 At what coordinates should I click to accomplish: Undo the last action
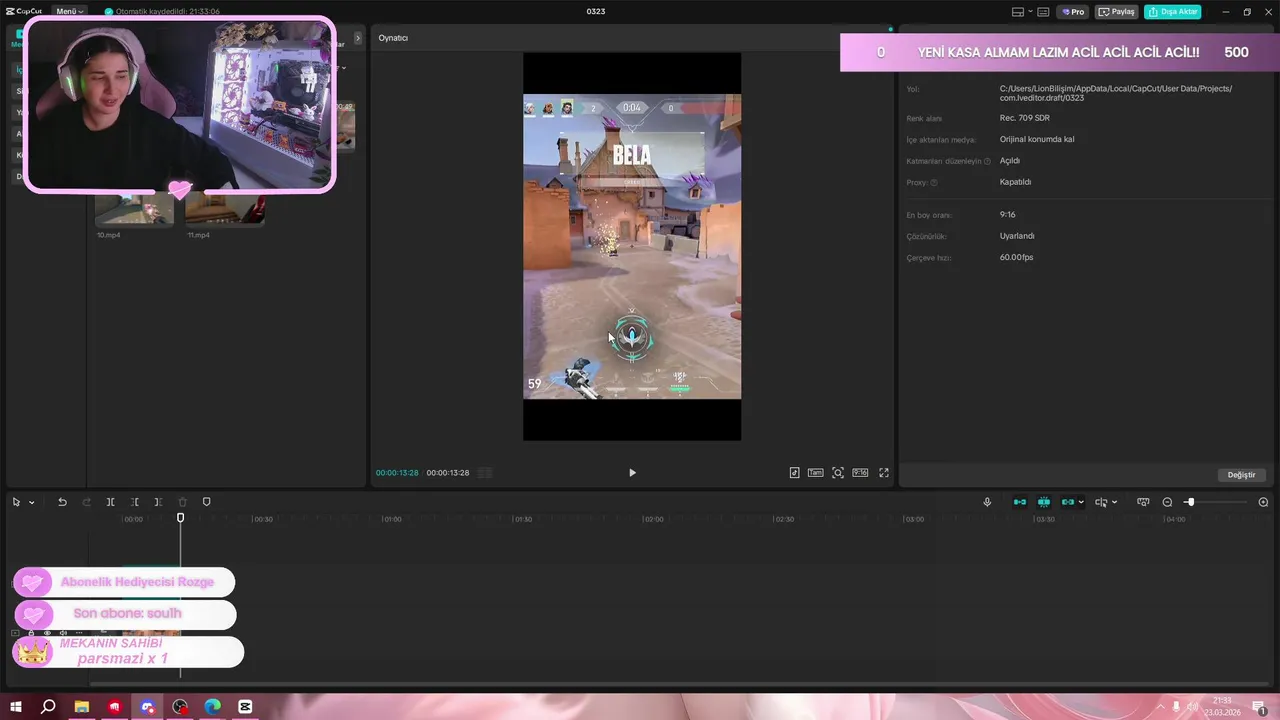62,502
